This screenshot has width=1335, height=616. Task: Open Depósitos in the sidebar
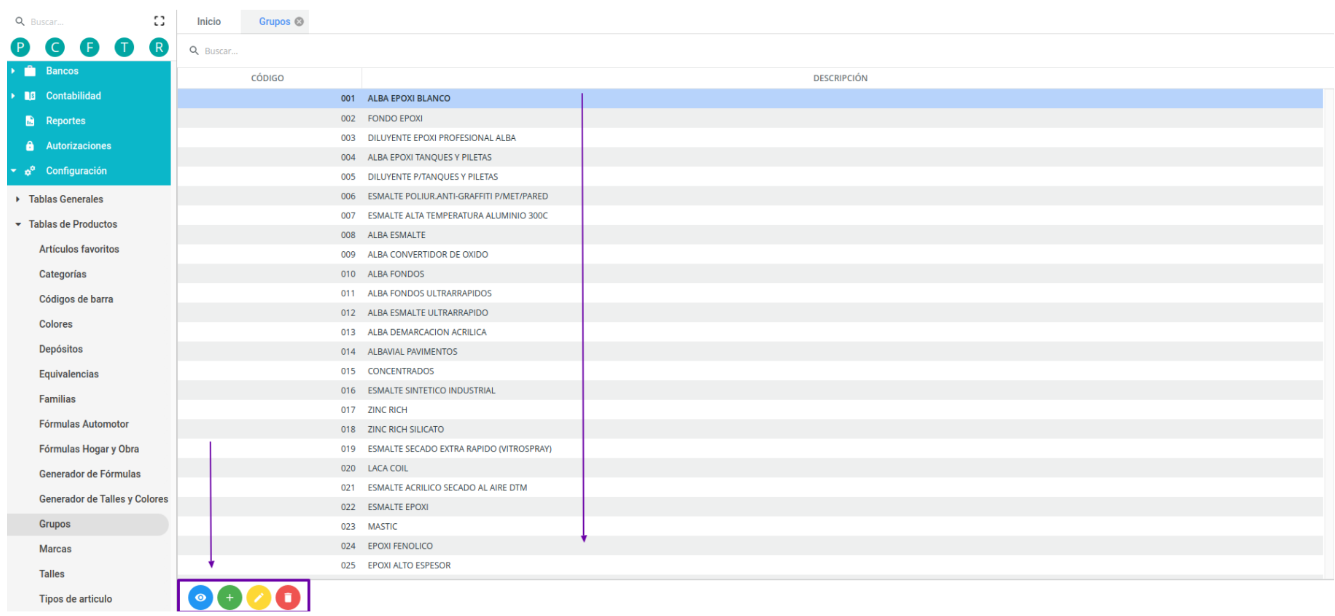[x=61, y=349]
